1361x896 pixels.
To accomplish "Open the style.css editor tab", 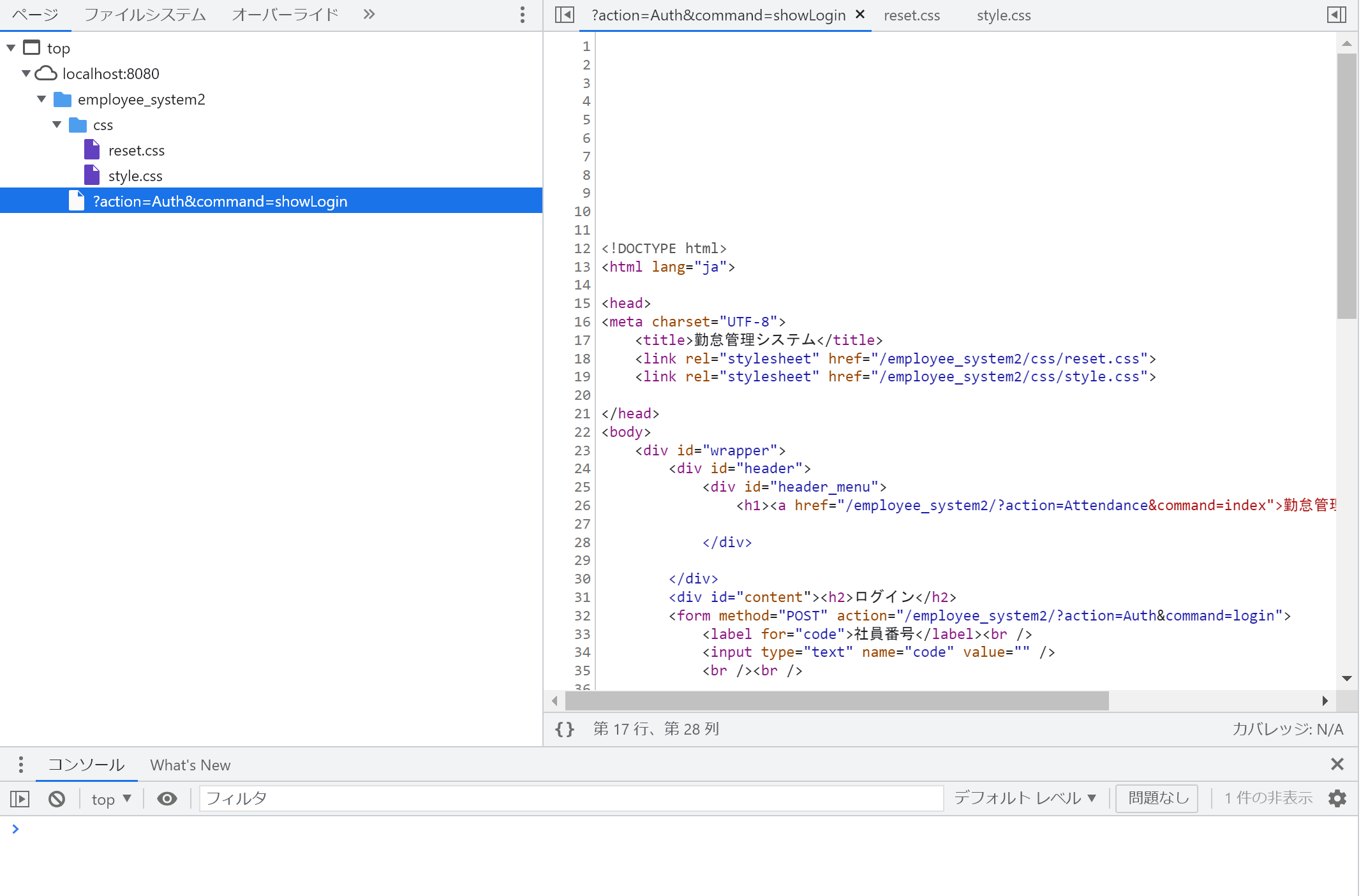I will click(1004, 15).
